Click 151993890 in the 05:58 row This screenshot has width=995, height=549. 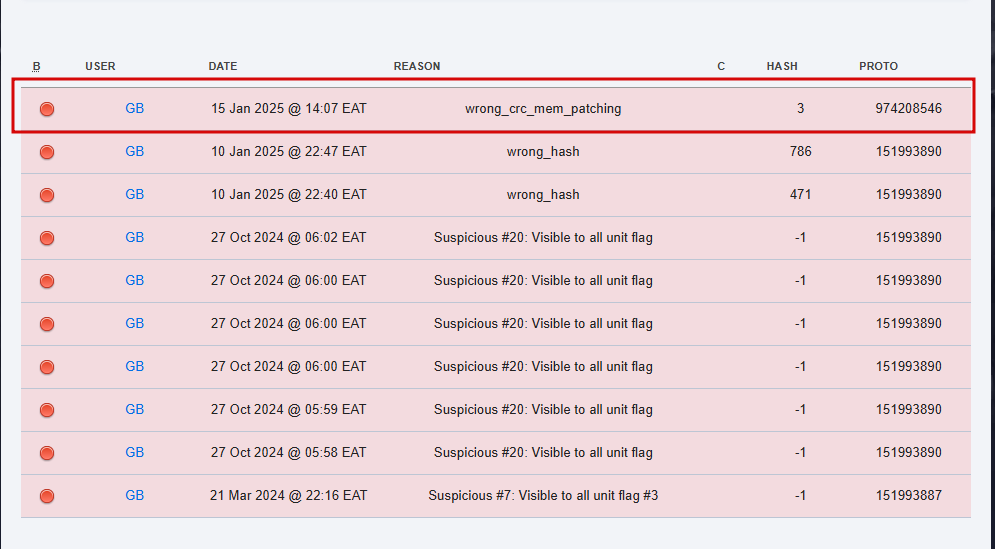pyautogui.click(x=909, y=453)
